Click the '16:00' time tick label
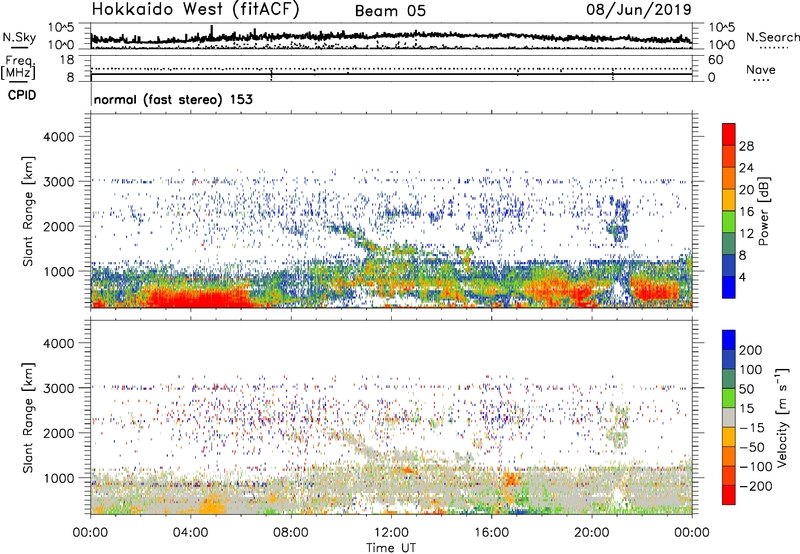The width and height of the screenshot is (800, 554). pos(491,533)
